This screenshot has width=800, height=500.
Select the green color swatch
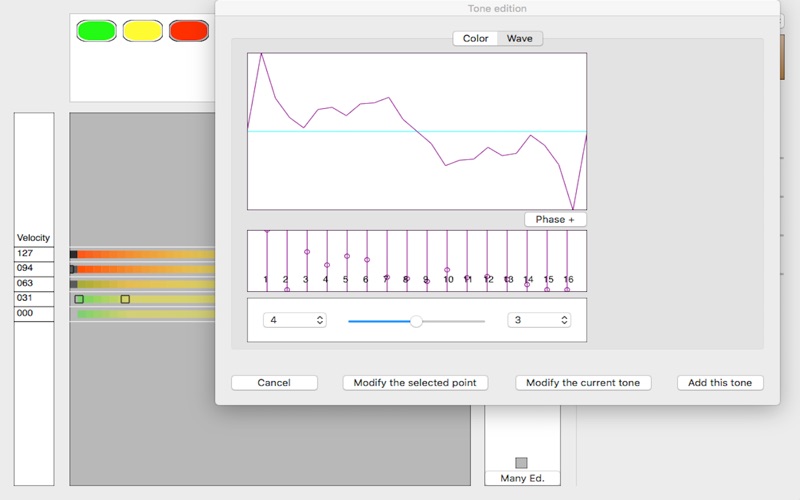96,31
